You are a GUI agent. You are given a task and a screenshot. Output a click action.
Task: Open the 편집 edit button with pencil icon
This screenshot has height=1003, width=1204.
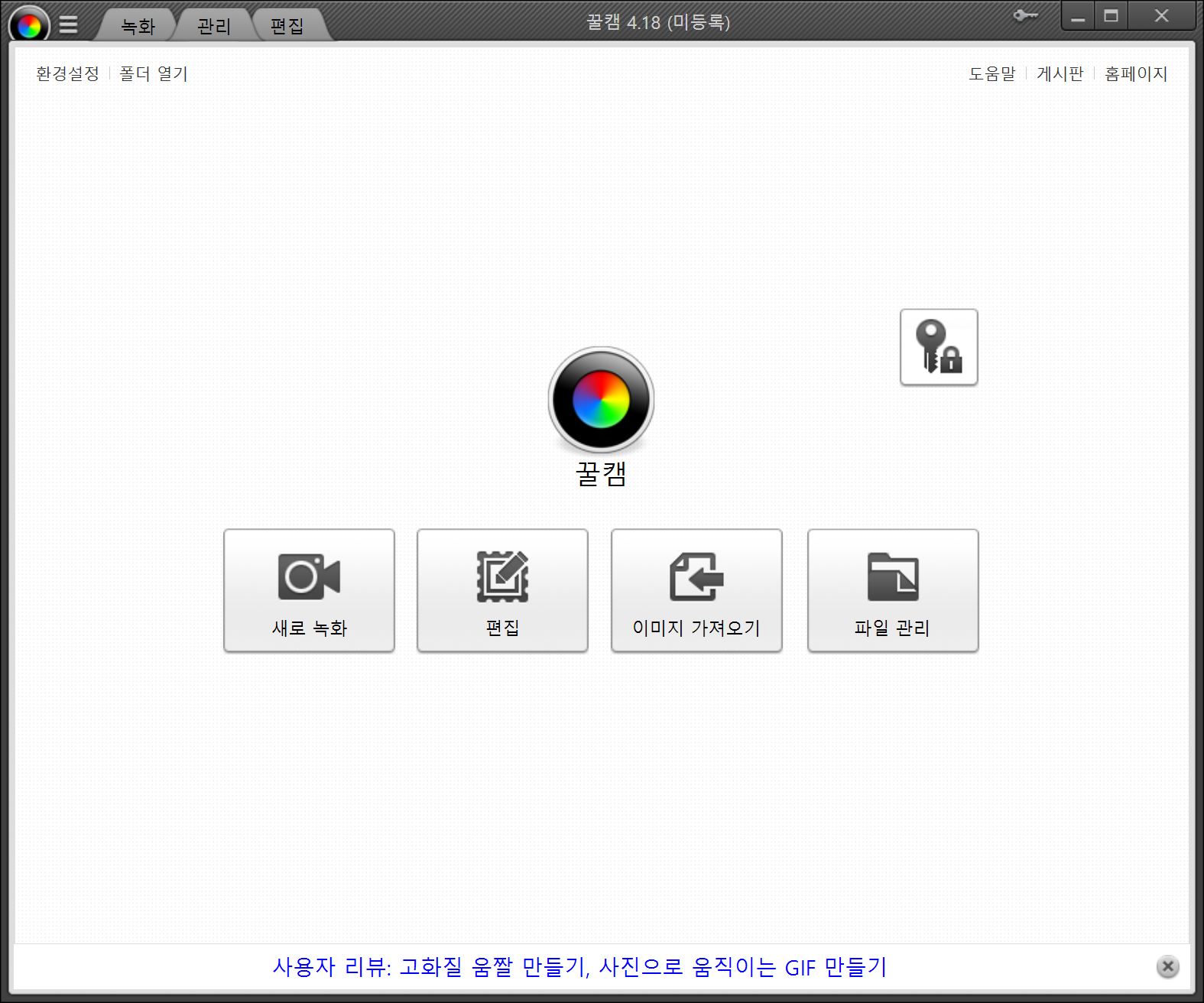[502, 590]
